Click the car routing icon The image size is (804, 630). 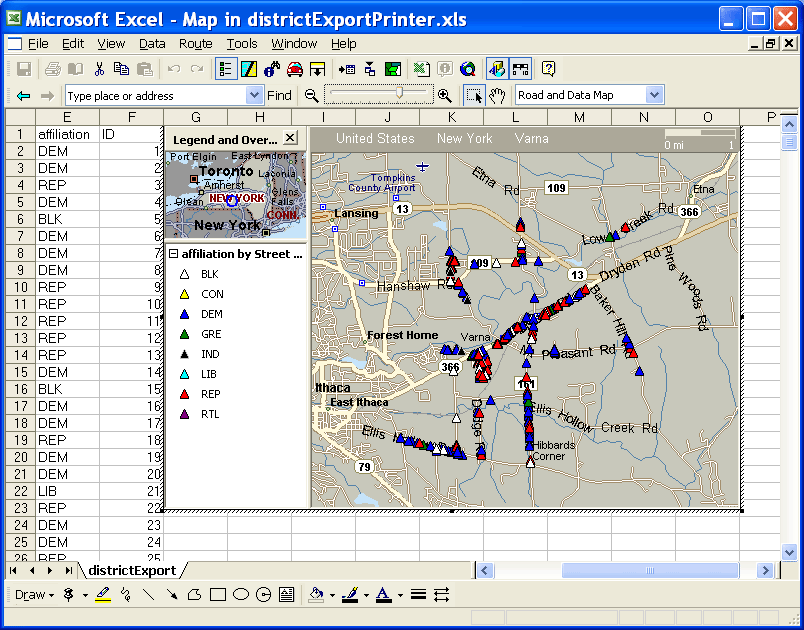click(x=295, y=69)
